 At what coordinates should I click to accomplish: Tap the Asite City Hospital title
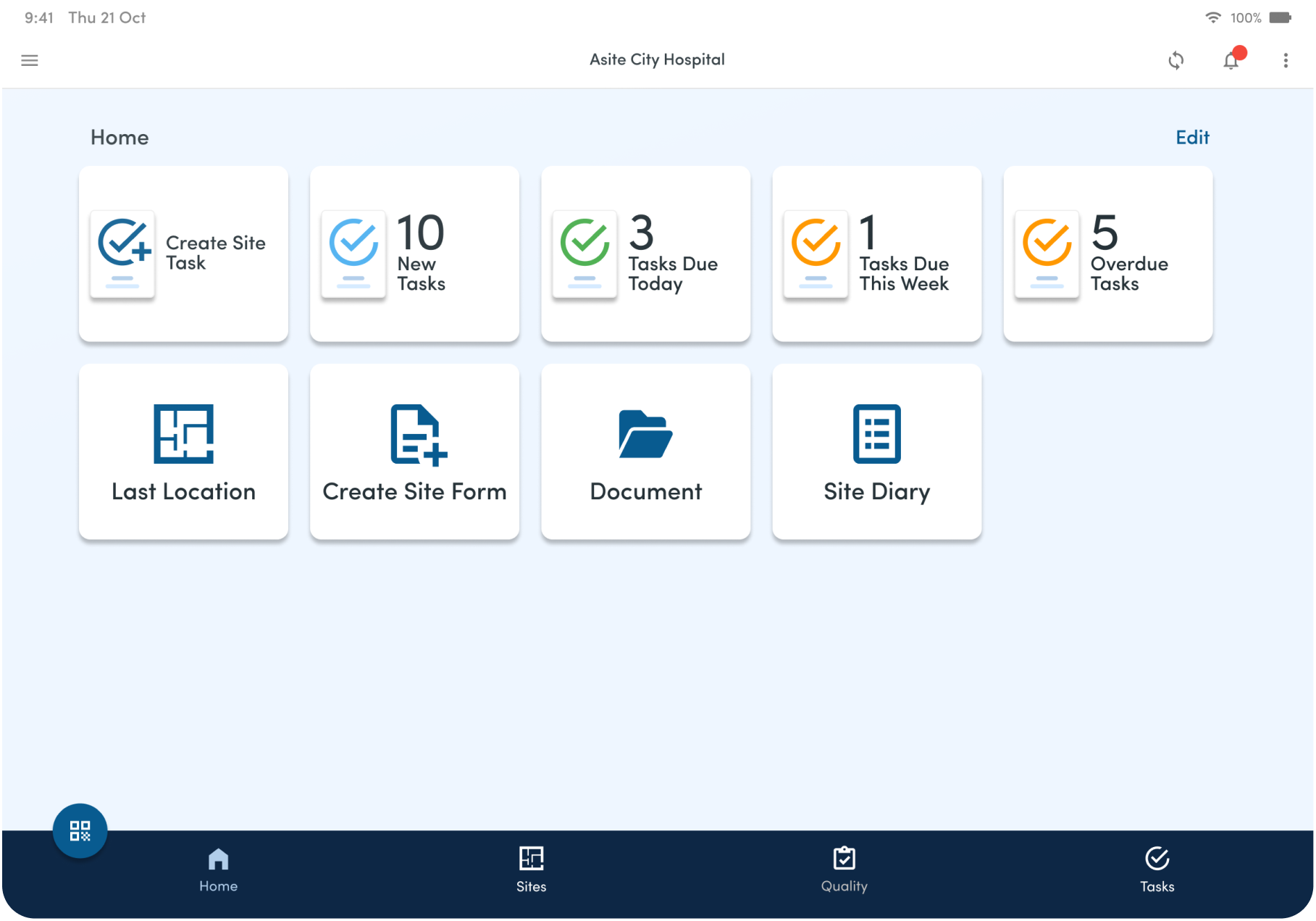point(657,59)
